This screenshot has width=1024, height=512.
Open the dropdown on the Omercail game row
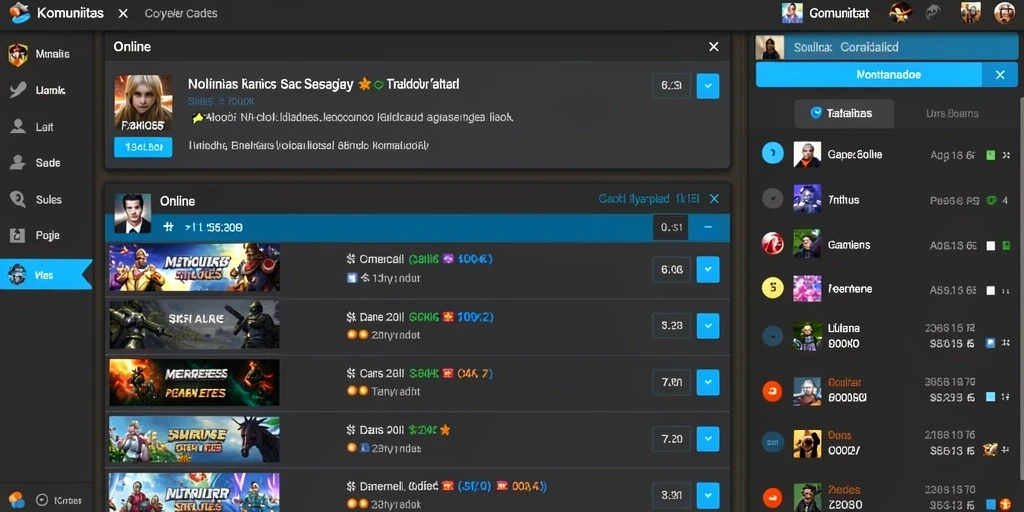pyautogui.click(x=708, y=269)
